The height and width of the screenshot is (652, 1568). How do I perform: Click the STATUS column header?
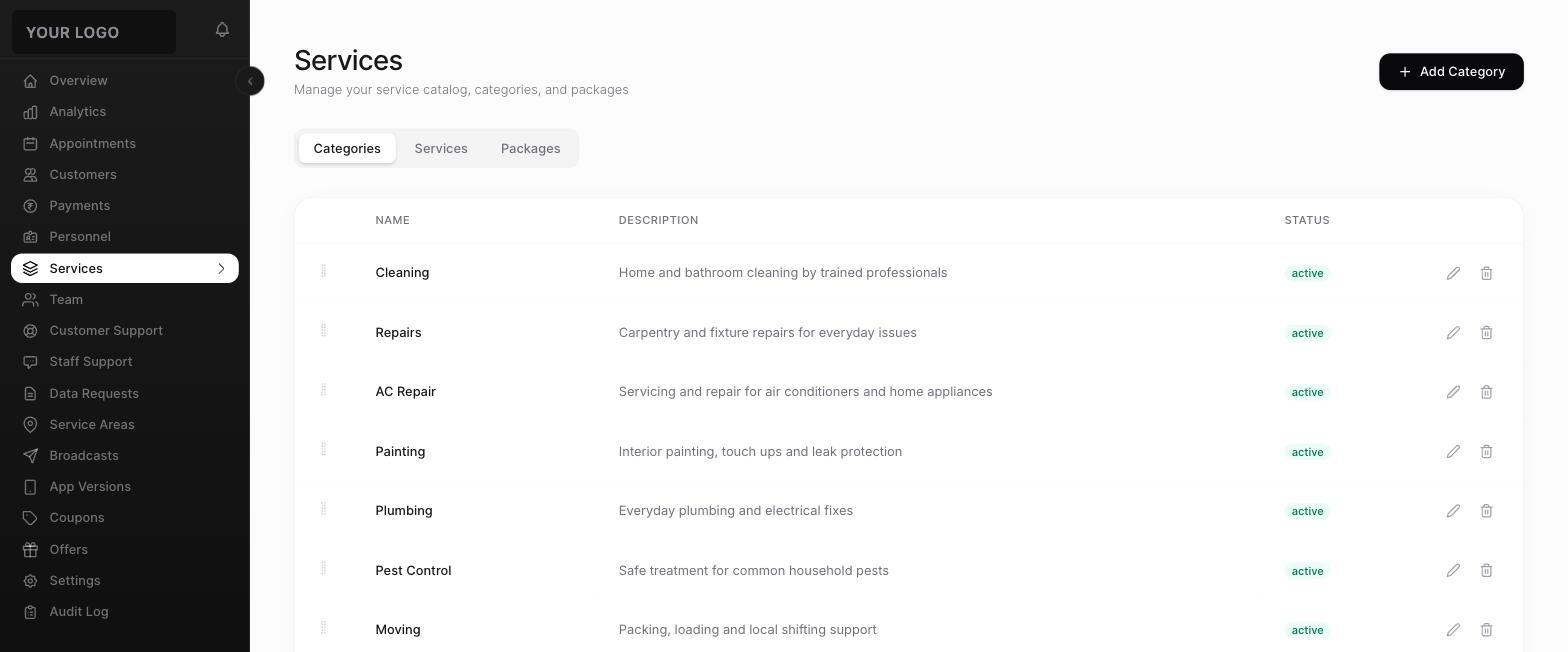pos(1307,220)
